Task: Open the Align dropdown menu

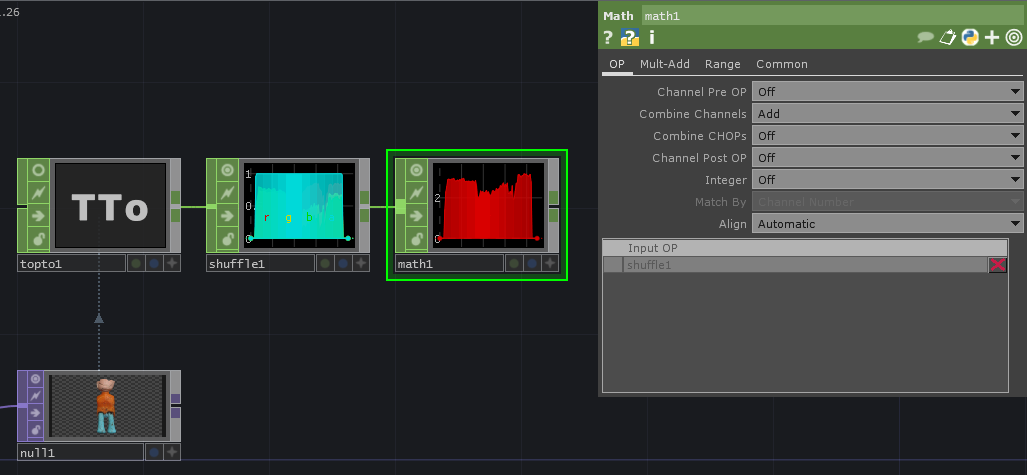Action: click(886, 224)
